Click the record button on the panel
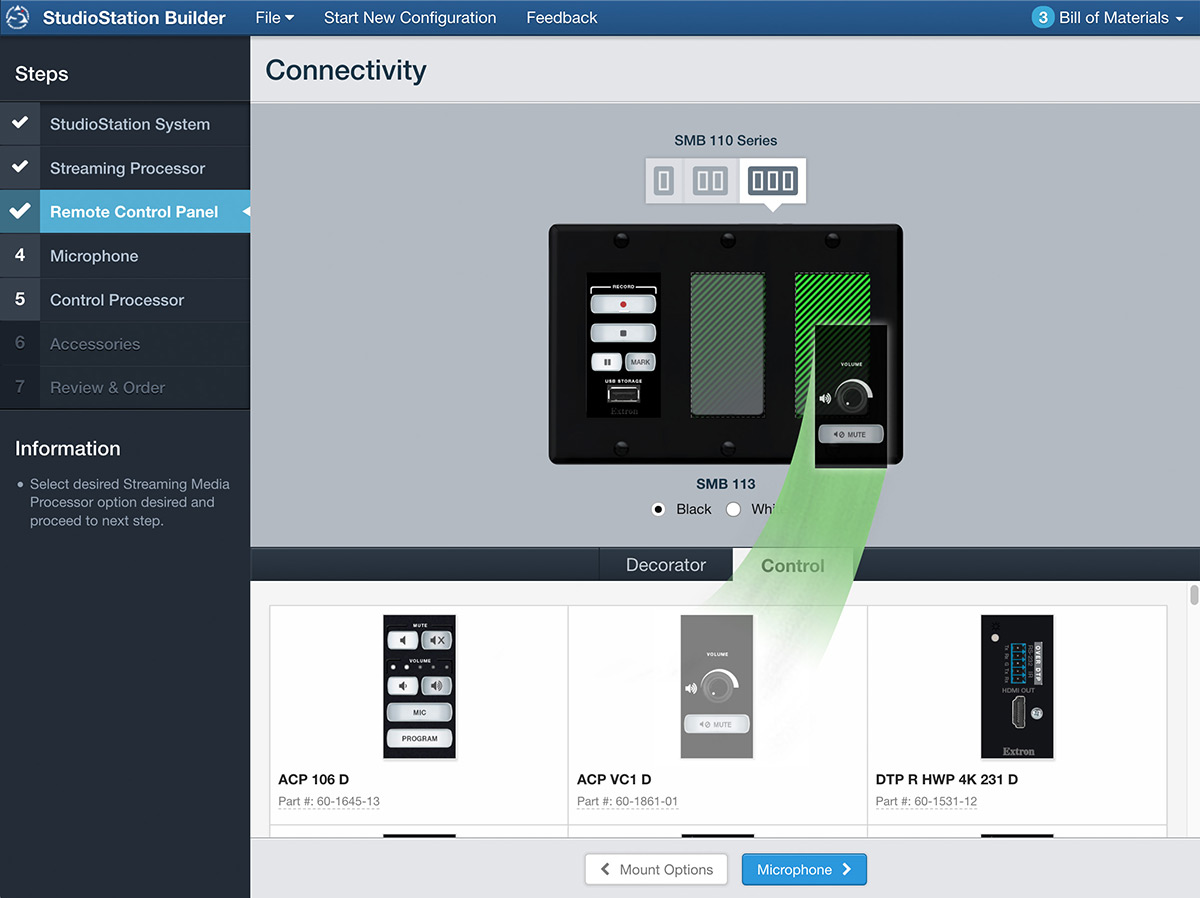Viewport: 1200px width, 898px height. 623,303
